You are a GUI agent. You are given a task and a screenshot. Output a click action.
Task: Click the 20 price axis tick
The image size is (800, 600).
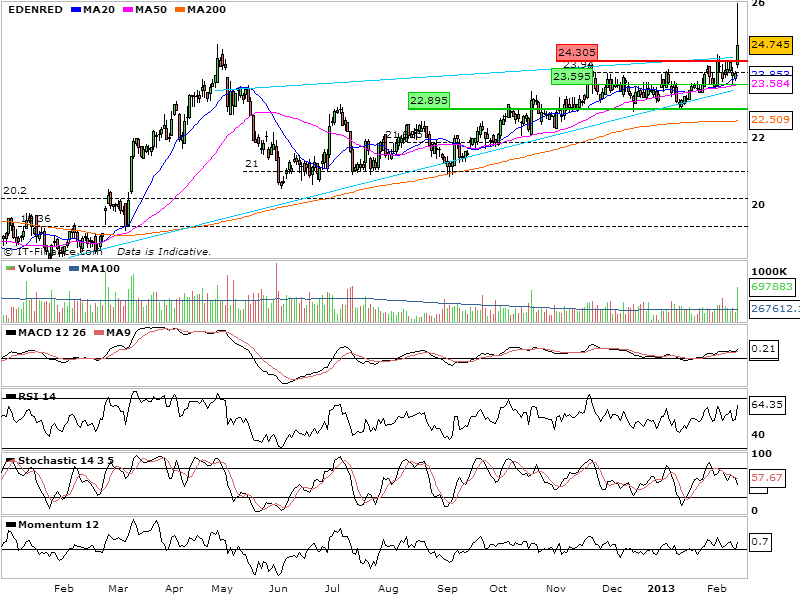tap(758, 204)
